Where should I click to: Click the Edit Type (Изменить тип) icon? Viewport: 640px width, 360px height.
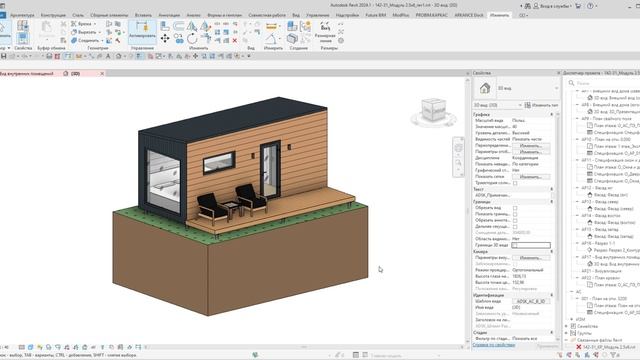527,105
